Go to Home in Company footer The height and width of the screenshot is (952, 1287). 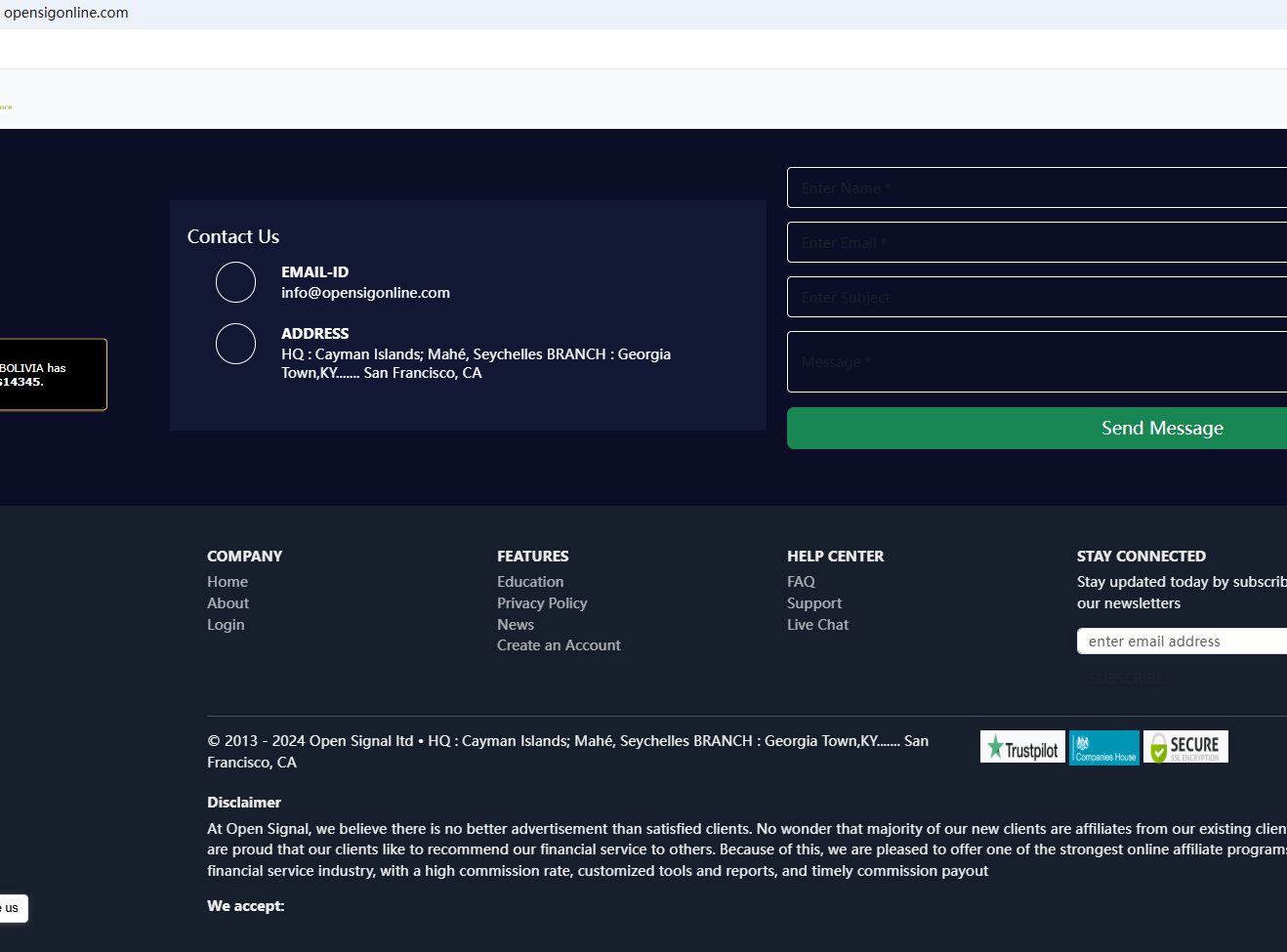228,582
